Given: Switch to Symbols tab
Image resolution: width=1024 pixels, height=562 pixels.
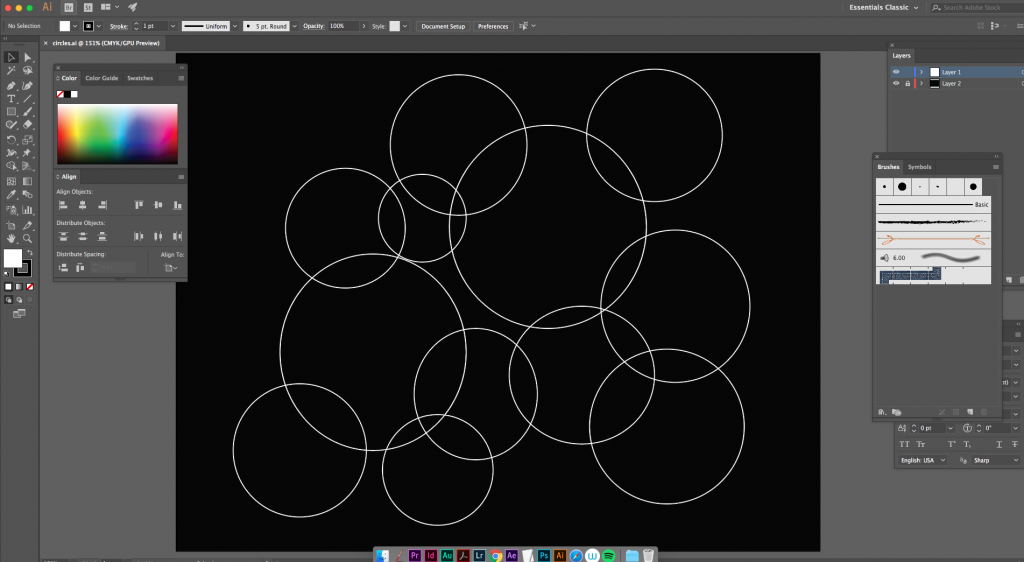Looking at the screenshot, I should click(x=920, y=167).
